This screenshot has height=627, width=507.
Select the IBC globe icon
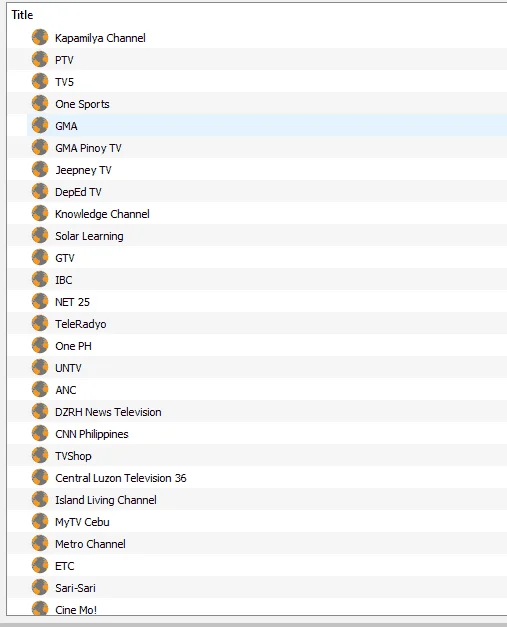40,280
